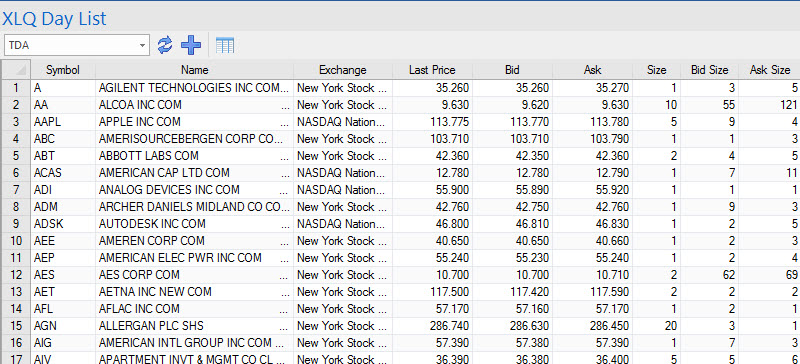Click the grid select-all corner cell
Viewport: 800px width, 364px height.
click(16, 70)
